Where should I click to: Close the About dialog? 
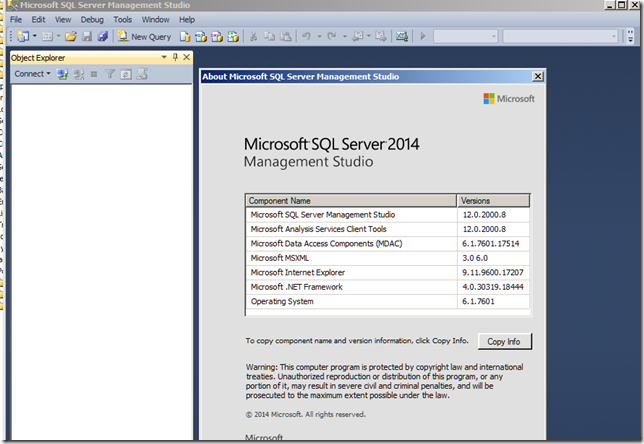[x=537, y=76]
